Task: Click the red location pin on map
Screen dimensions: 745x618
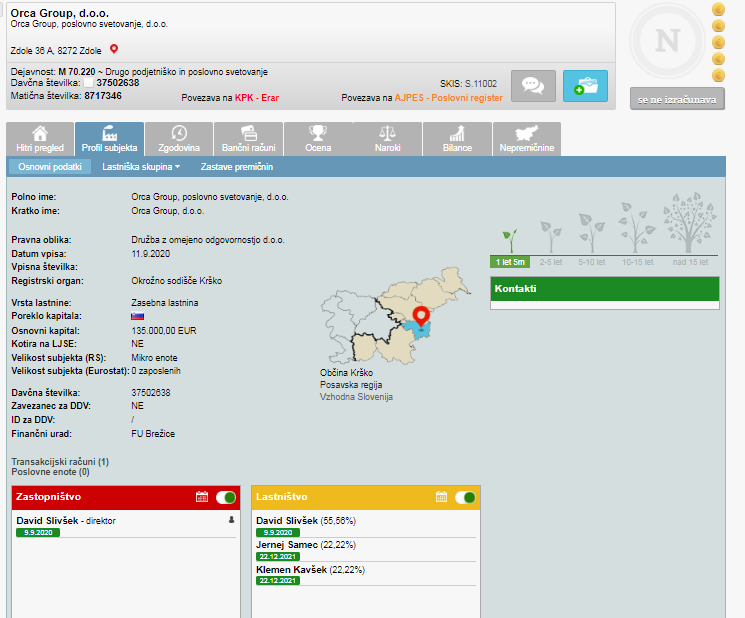Action: click(421, 316)
